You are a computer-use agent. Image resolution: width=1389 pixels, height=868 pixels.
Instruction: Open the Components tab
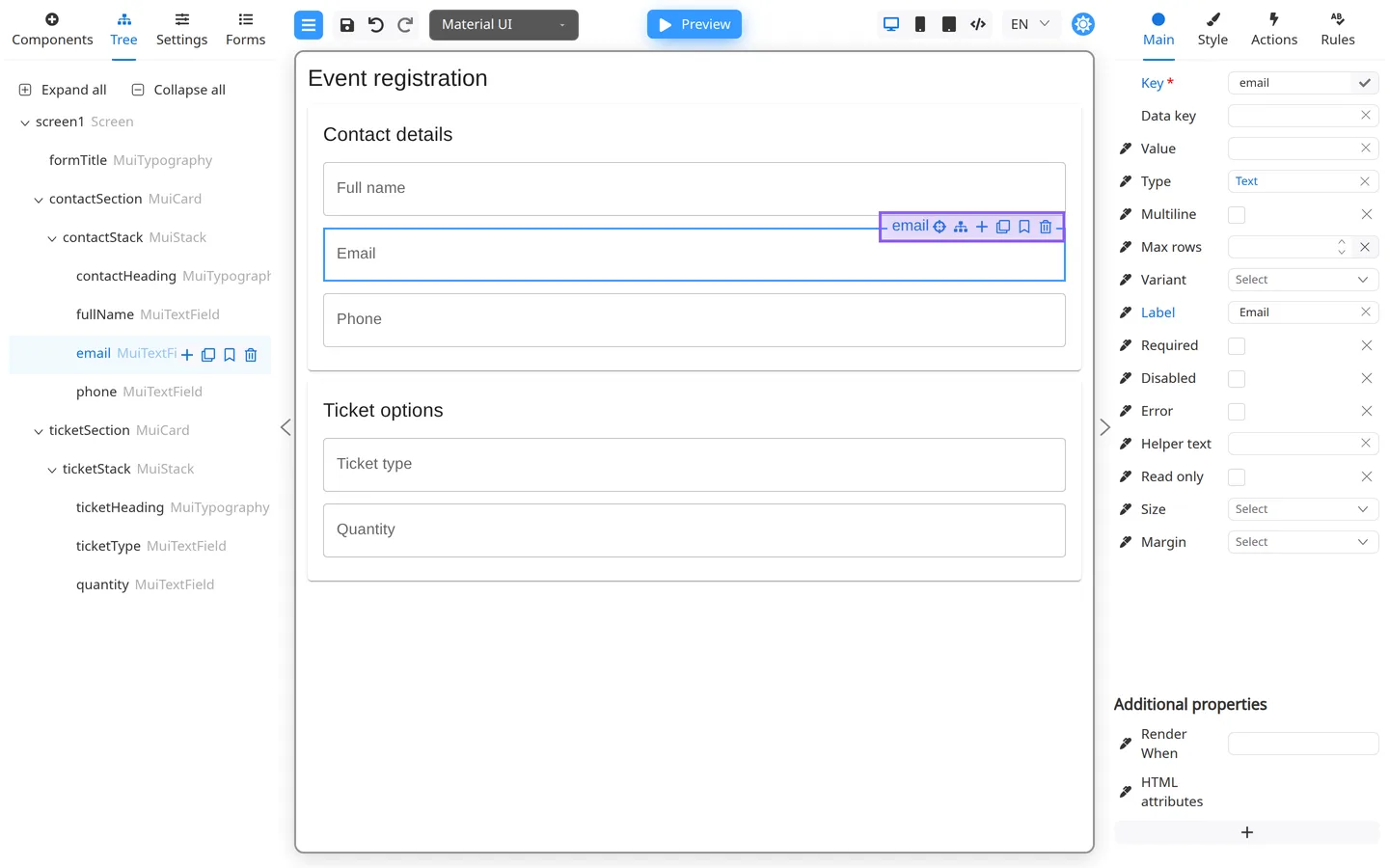coord(52,30)
